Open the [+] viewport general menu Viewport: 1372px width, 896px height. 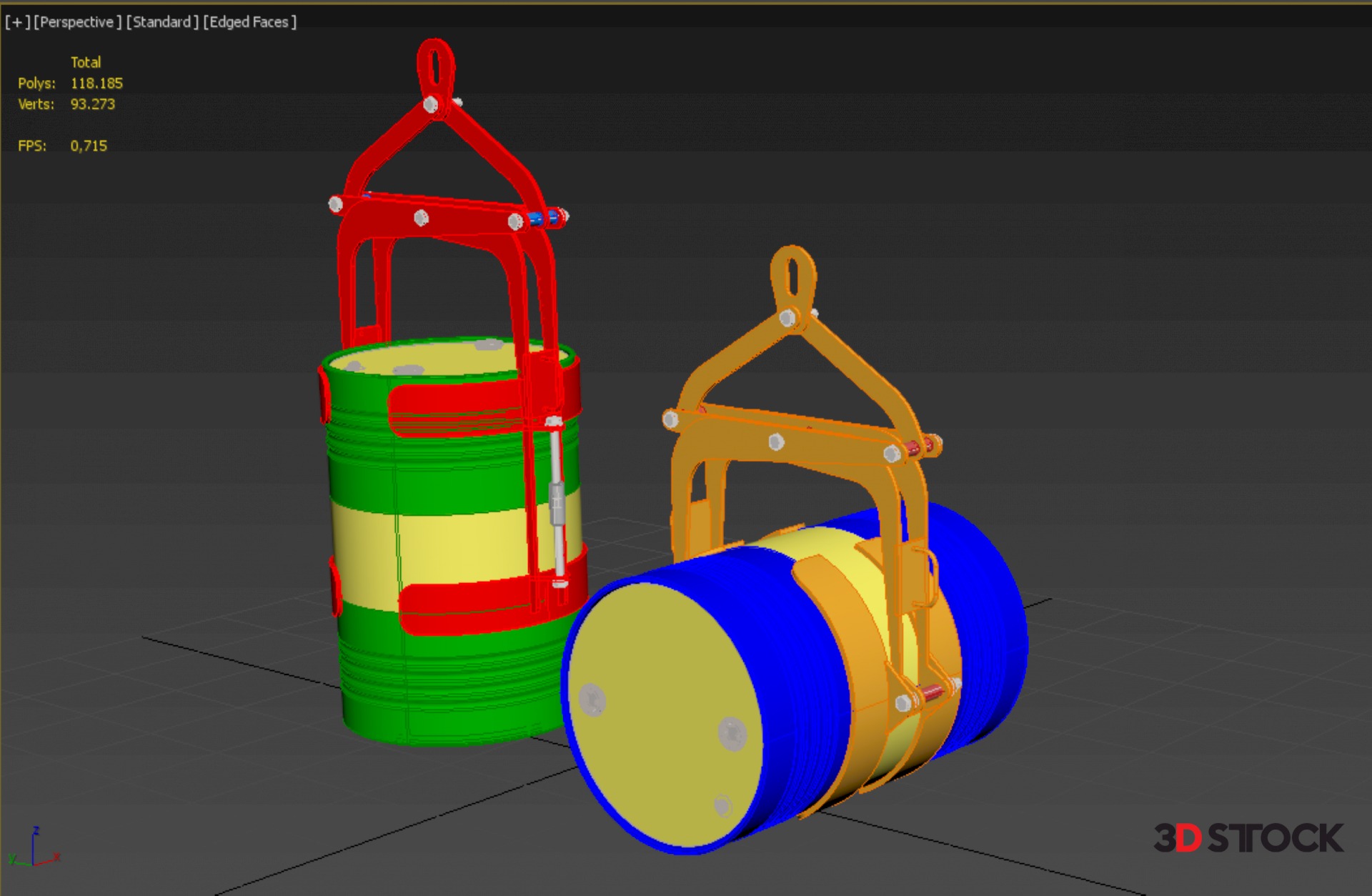click(17, 22)
